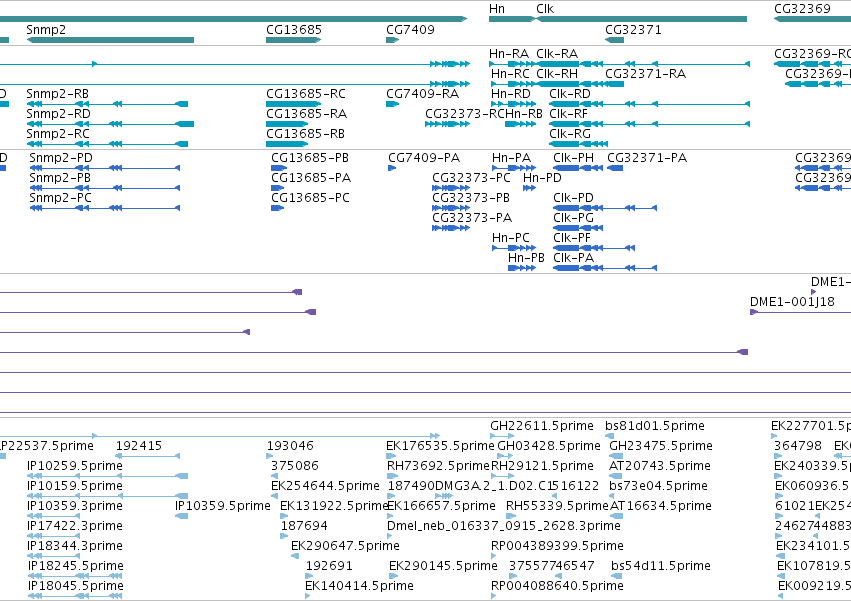Image resolution: width=851 pixels, height=601 pixels.
Task: Click the DME1-001J18 clone label
Action: tap(792, 301)
